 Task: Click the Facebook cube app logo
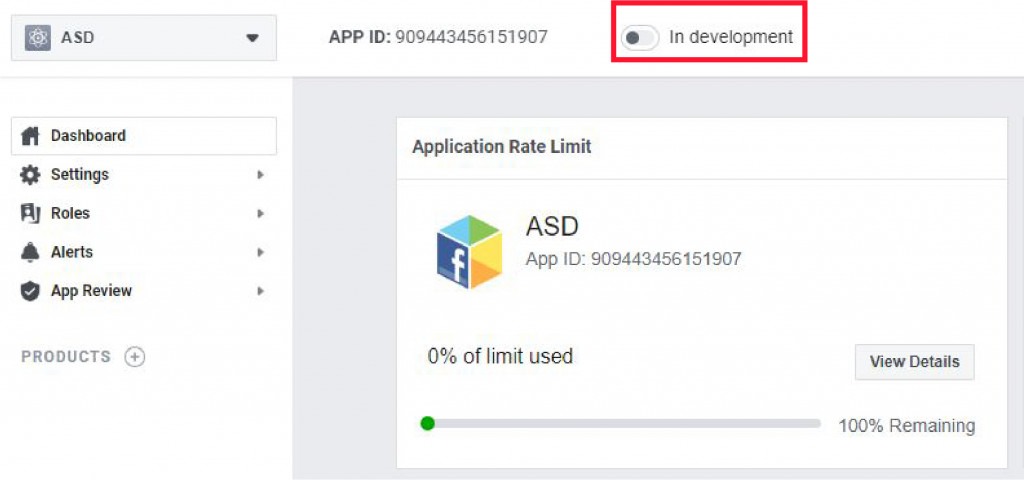(x=469, y=251)
